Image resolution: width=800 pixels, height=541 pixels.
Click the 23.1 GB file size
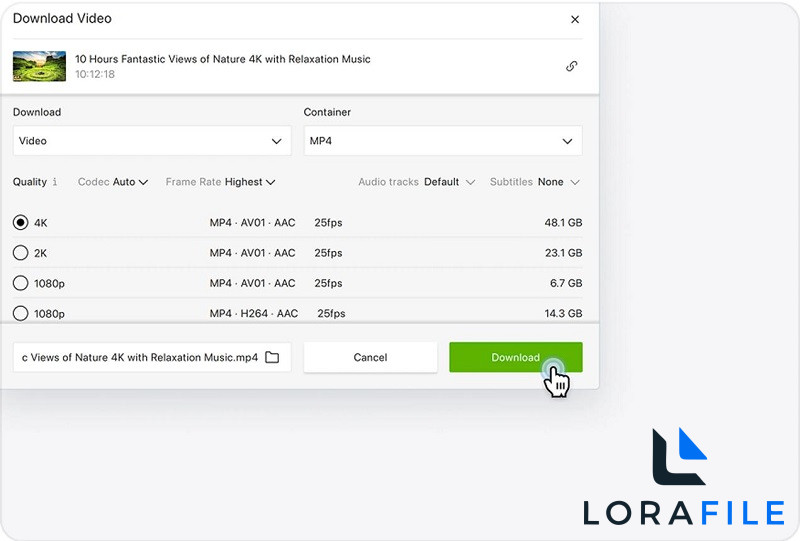point(563,253)
